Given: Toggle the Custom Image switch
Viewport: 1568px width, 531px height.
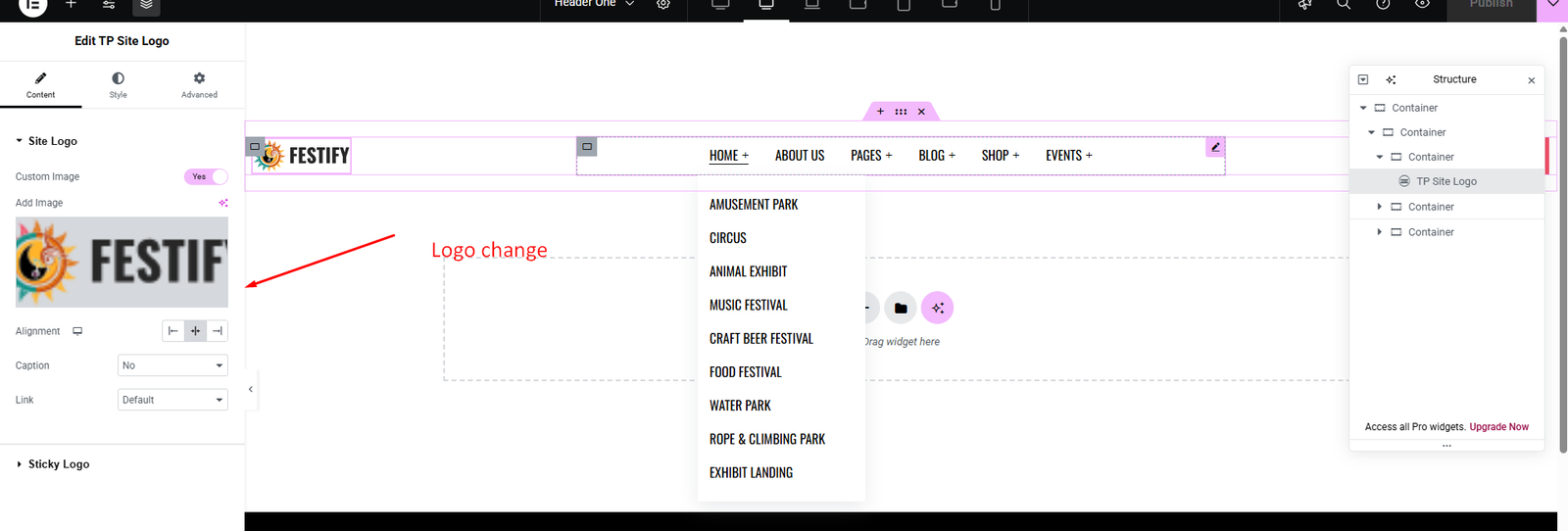Looking at the screenshot, I should [x=206, y=176].
